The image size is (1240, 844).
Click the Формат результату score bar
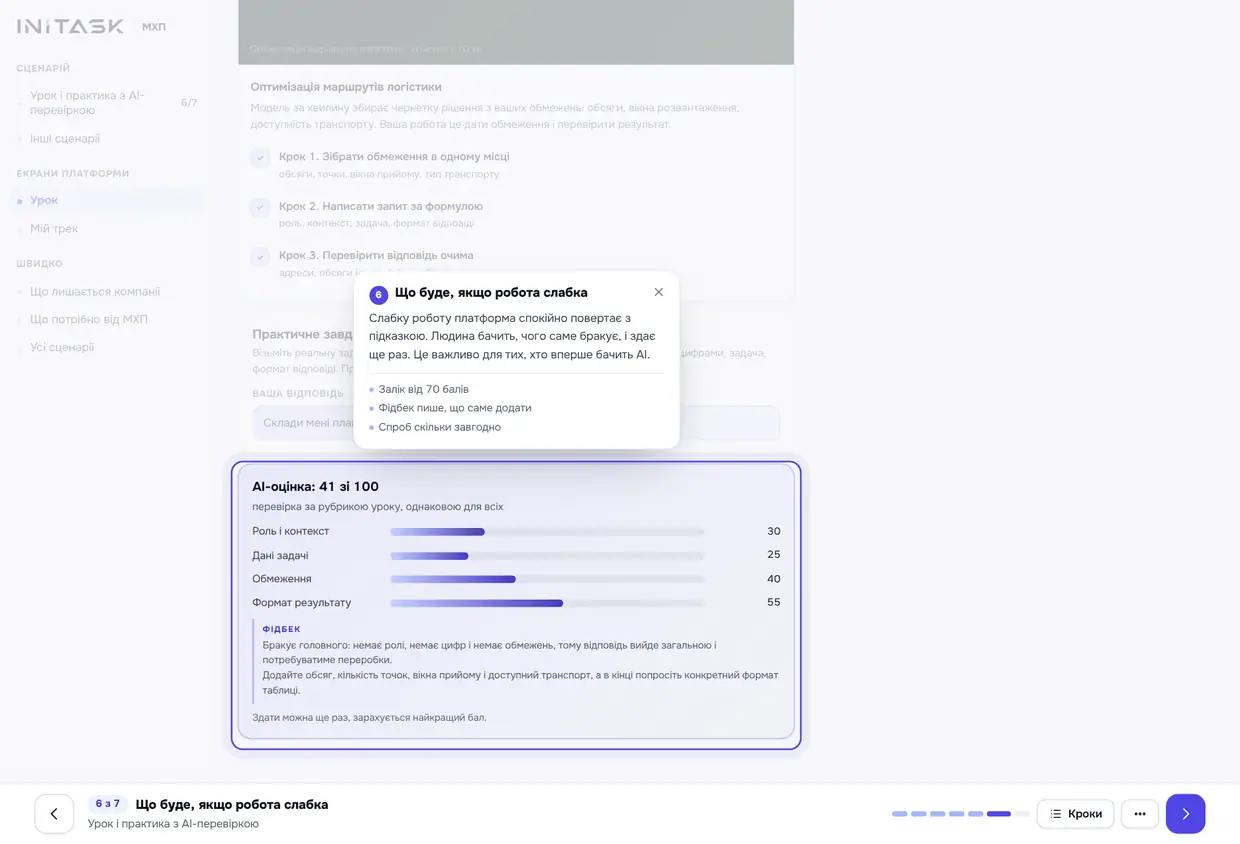tap(547, 603)
